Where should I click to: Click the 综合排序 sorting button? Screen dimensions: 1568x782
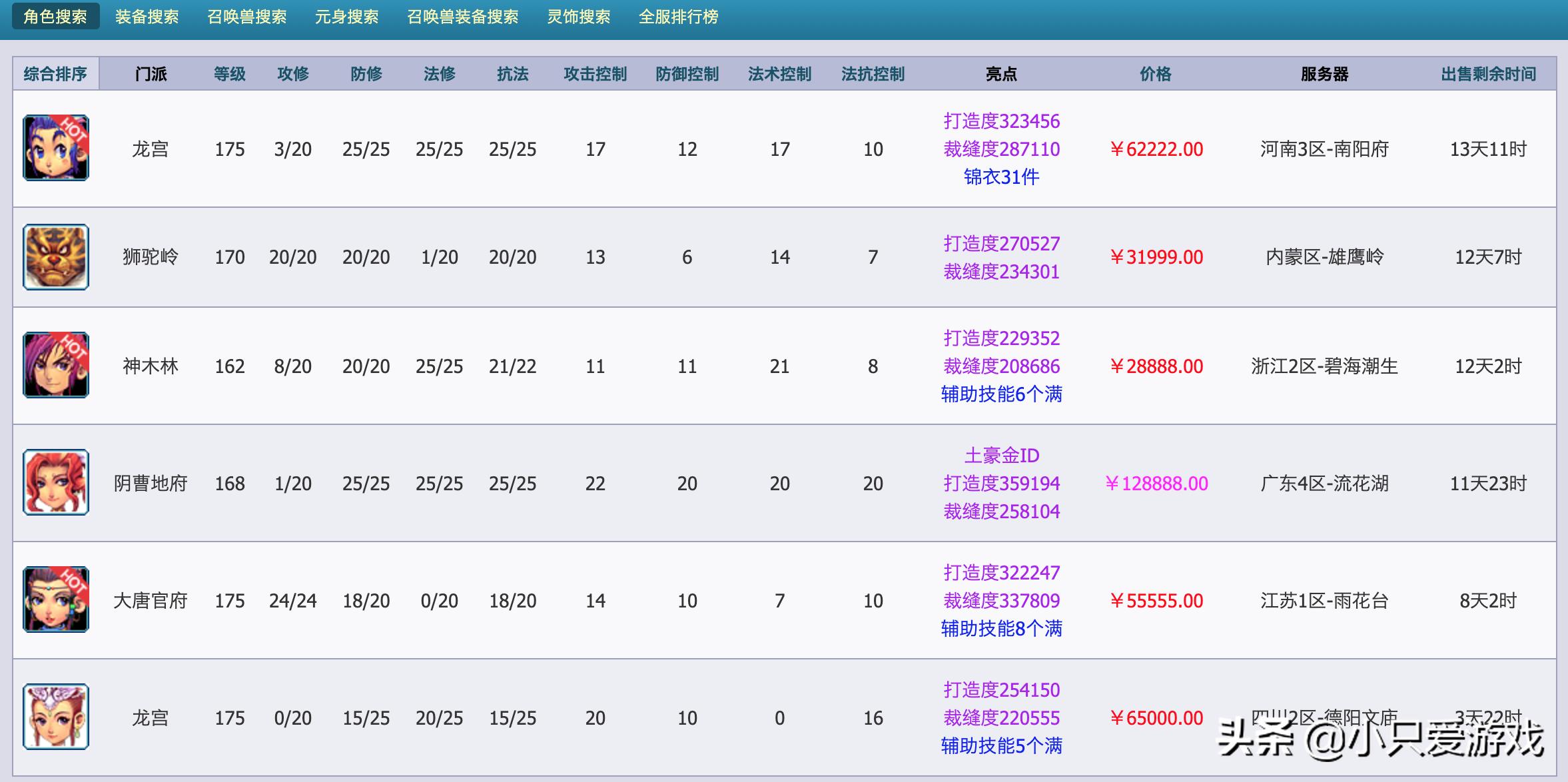[55, 74]
